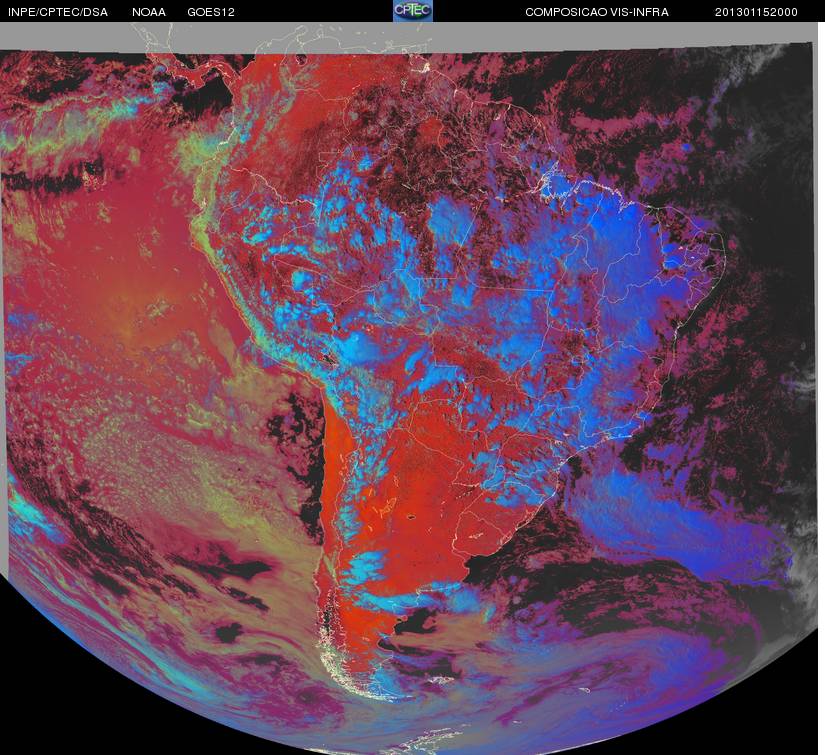Click the CPTEC logo in the header
825x755 pixels.
tap(413, 11)
